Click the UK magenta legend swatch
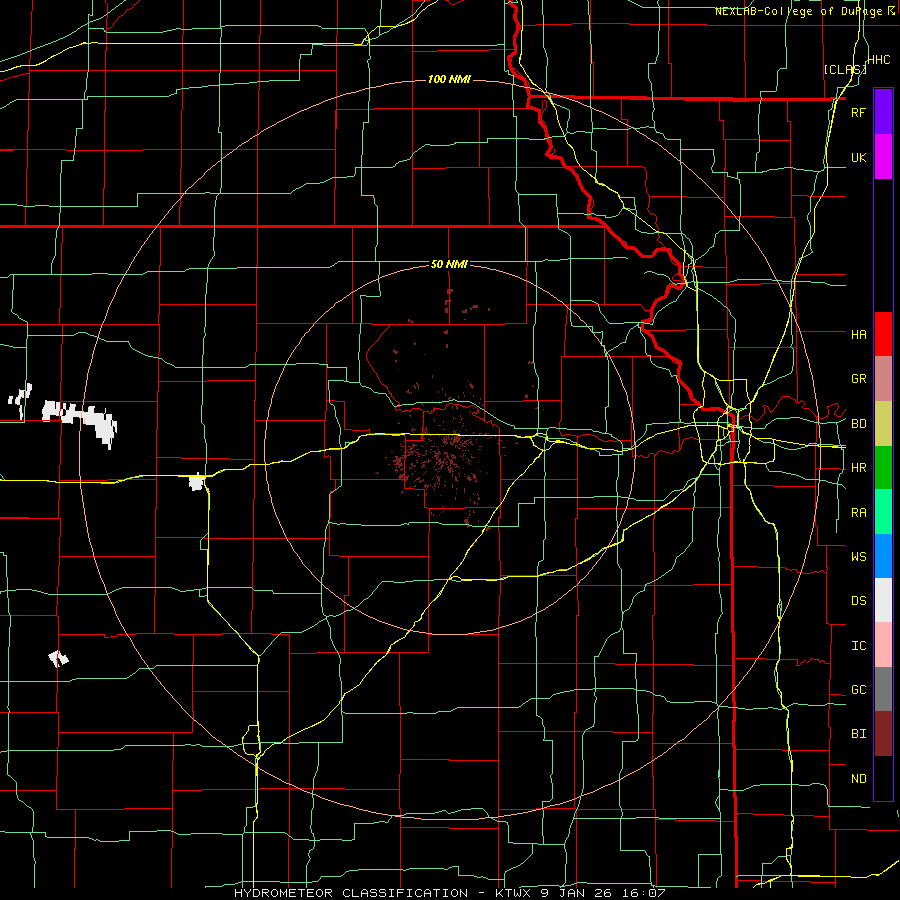The width and height of the screenshot is (900, 900). [x=883, y=157]
